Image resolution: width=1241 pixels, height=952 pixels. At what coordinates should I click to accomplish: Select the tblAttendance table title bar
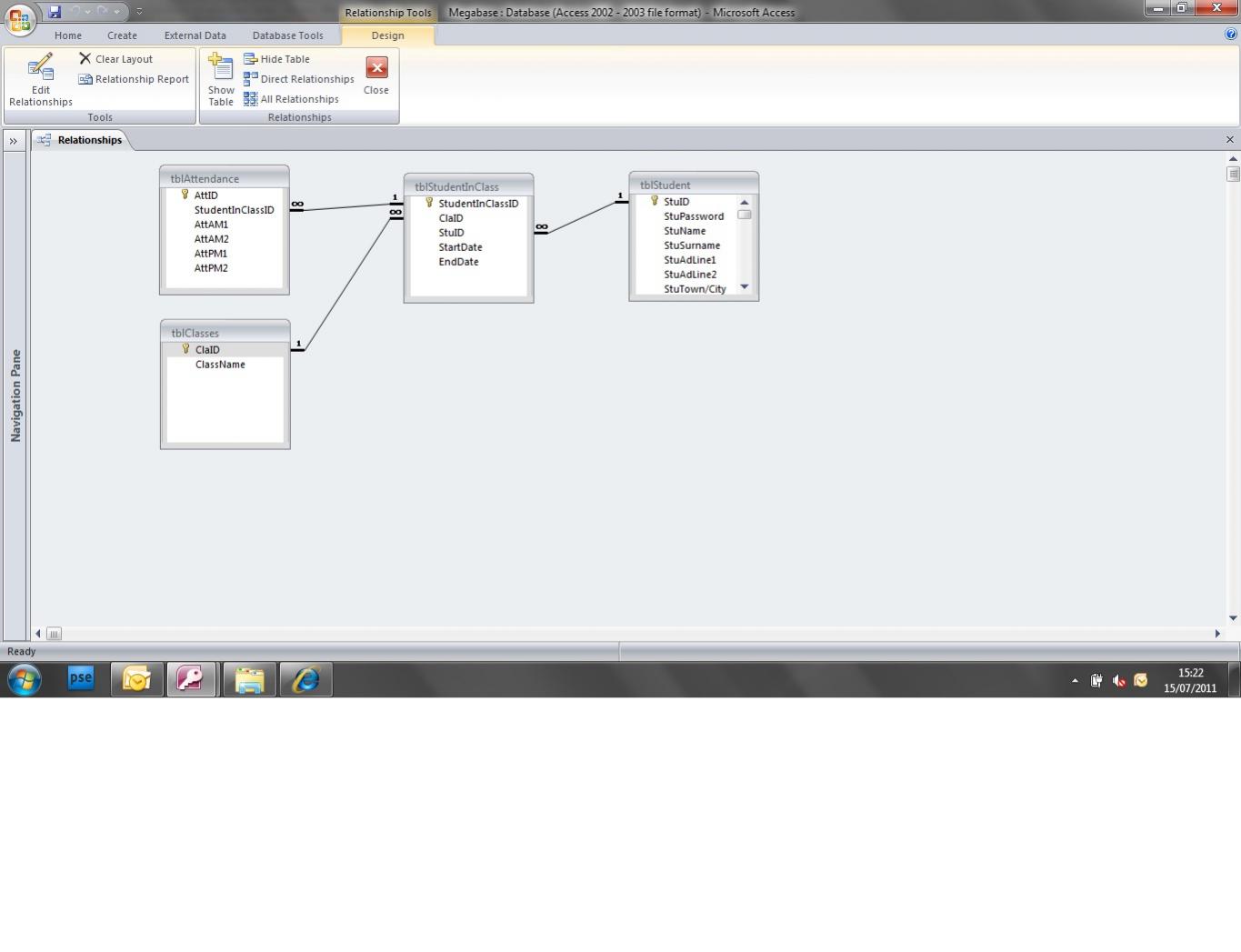[x=225, y=178]
